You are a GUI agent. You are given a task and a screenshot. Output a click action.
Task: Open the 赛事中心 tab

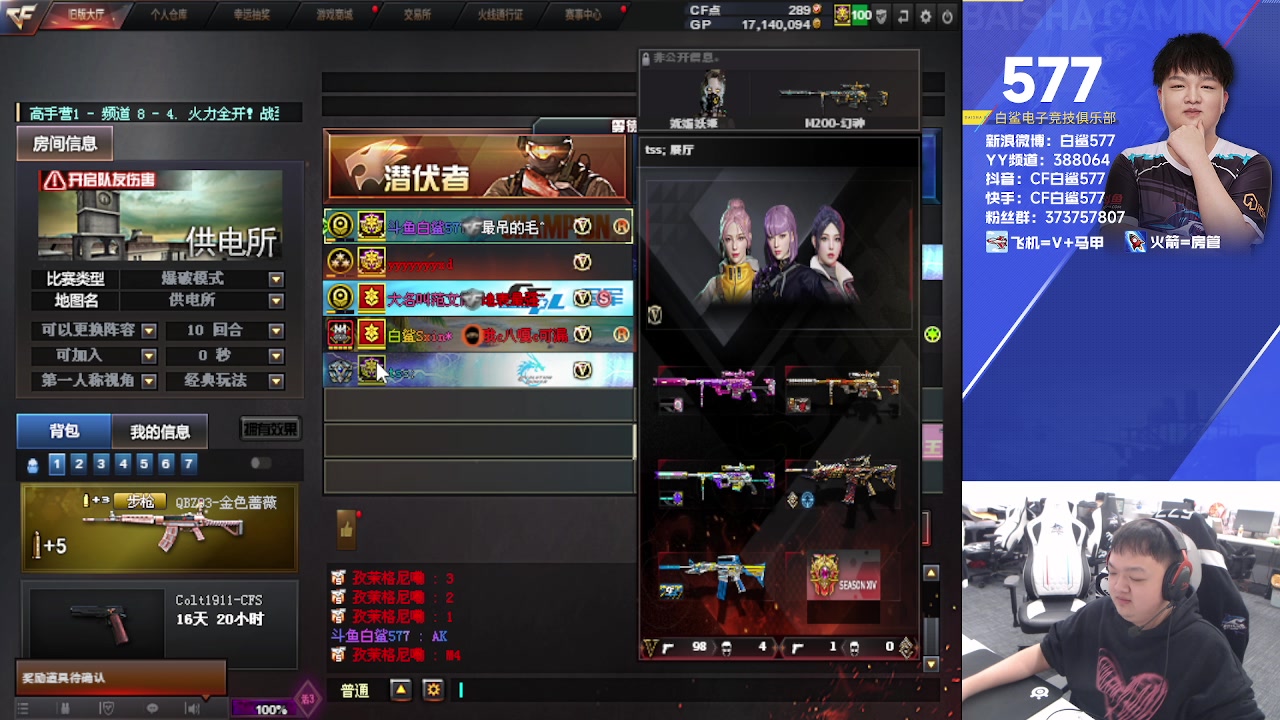pyautogui.click(x=583, y=14)
